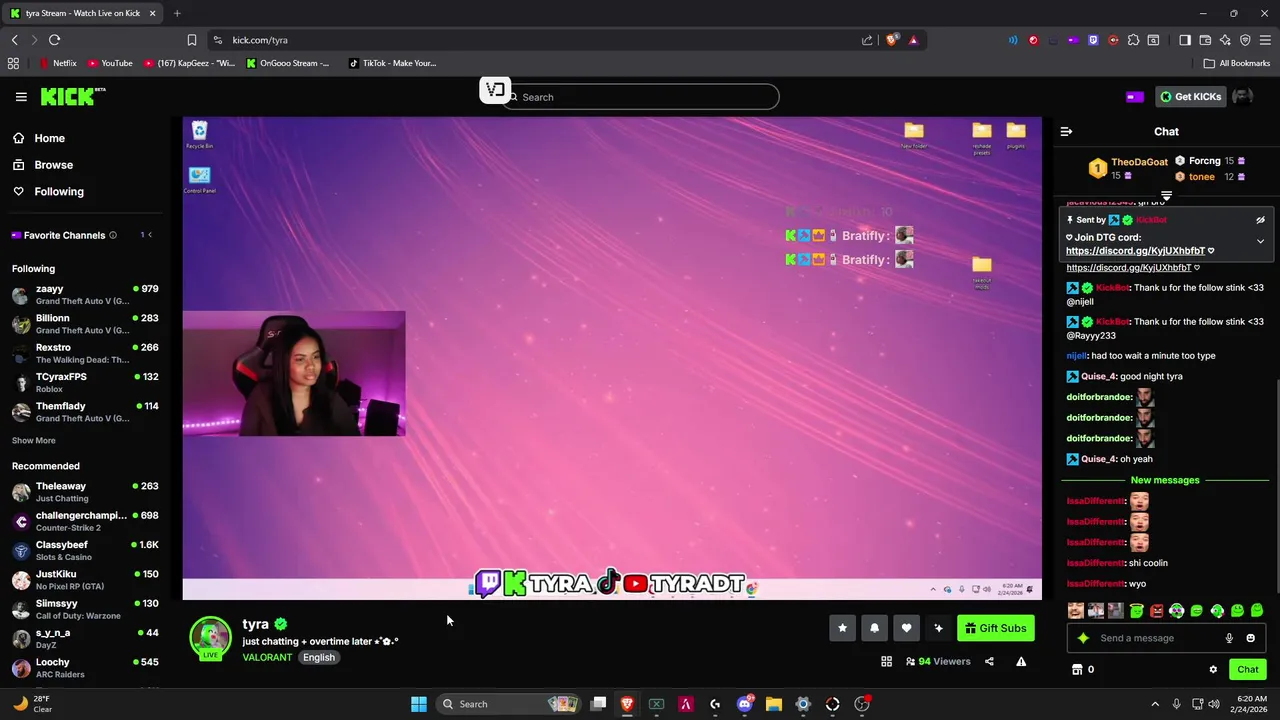Click the purple ticket icon in Kick header

point(1134,97)
